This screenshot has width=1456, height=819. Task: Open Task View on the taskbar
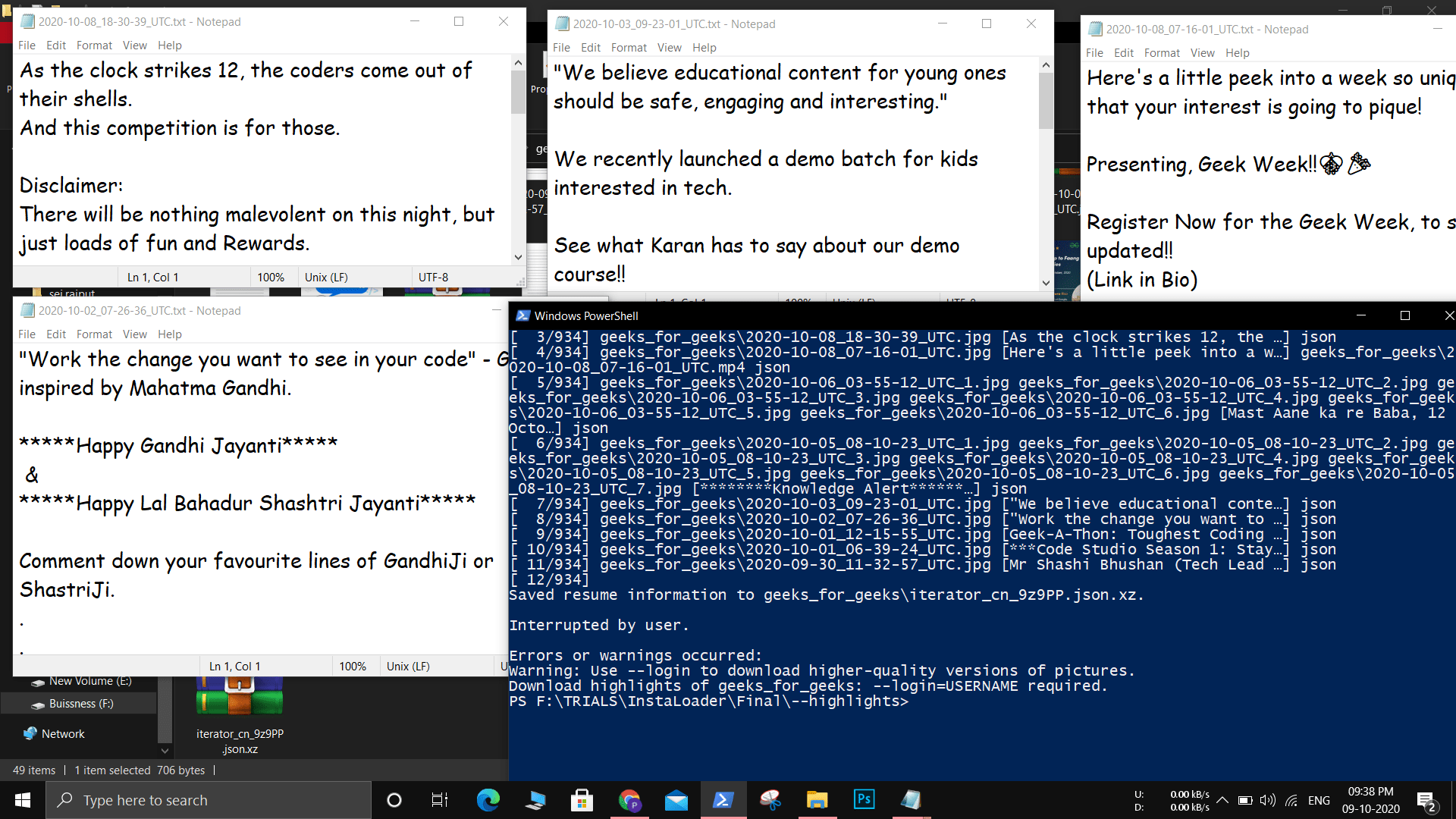coord(439,800)
